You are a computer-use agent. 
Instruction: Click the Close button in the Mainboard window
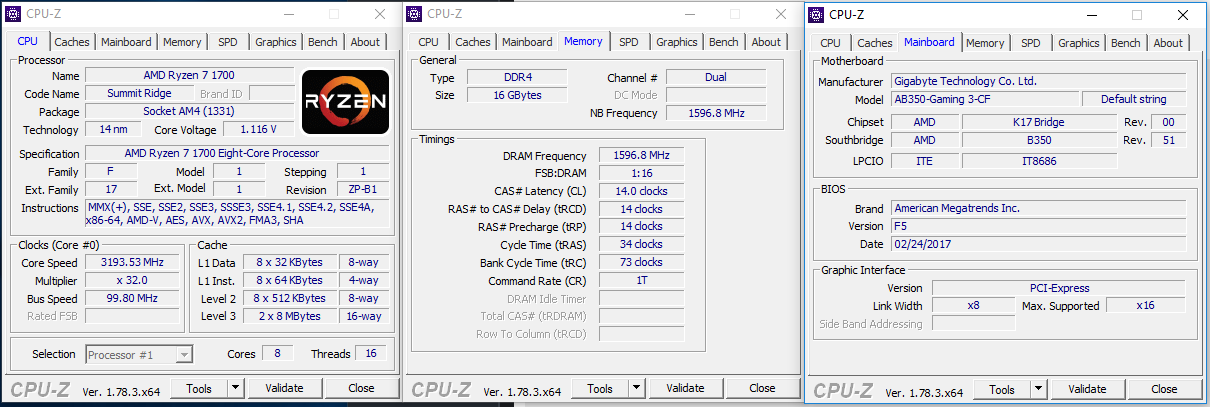coord(1164,389)
